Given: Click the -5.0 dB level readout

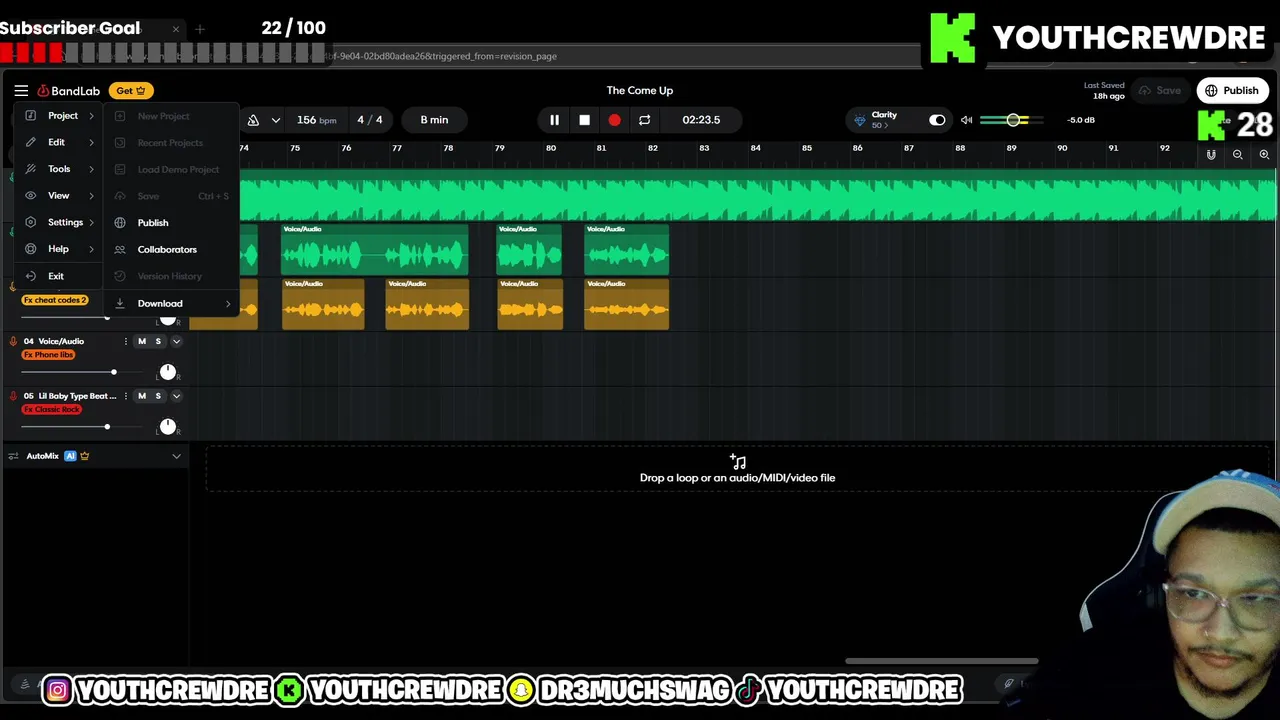Looking at the screenshot, I should (1081, 120).
